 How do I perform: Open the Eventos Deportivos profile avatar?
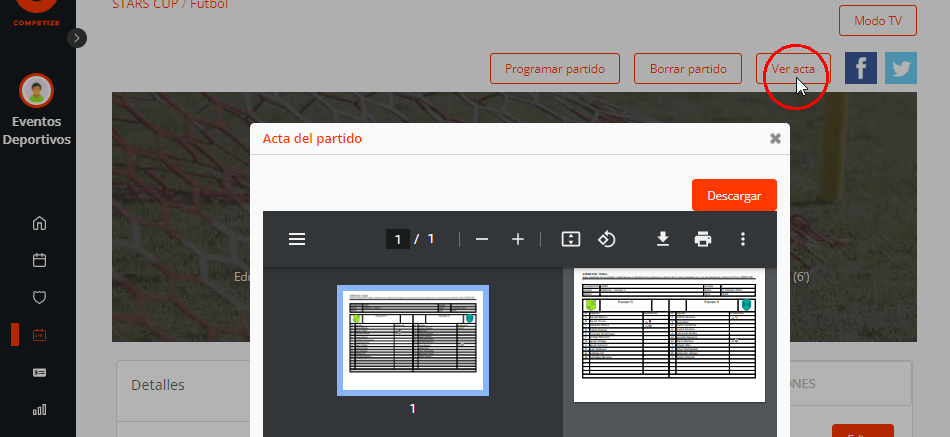pyautogui.click(x=37, y=91)
